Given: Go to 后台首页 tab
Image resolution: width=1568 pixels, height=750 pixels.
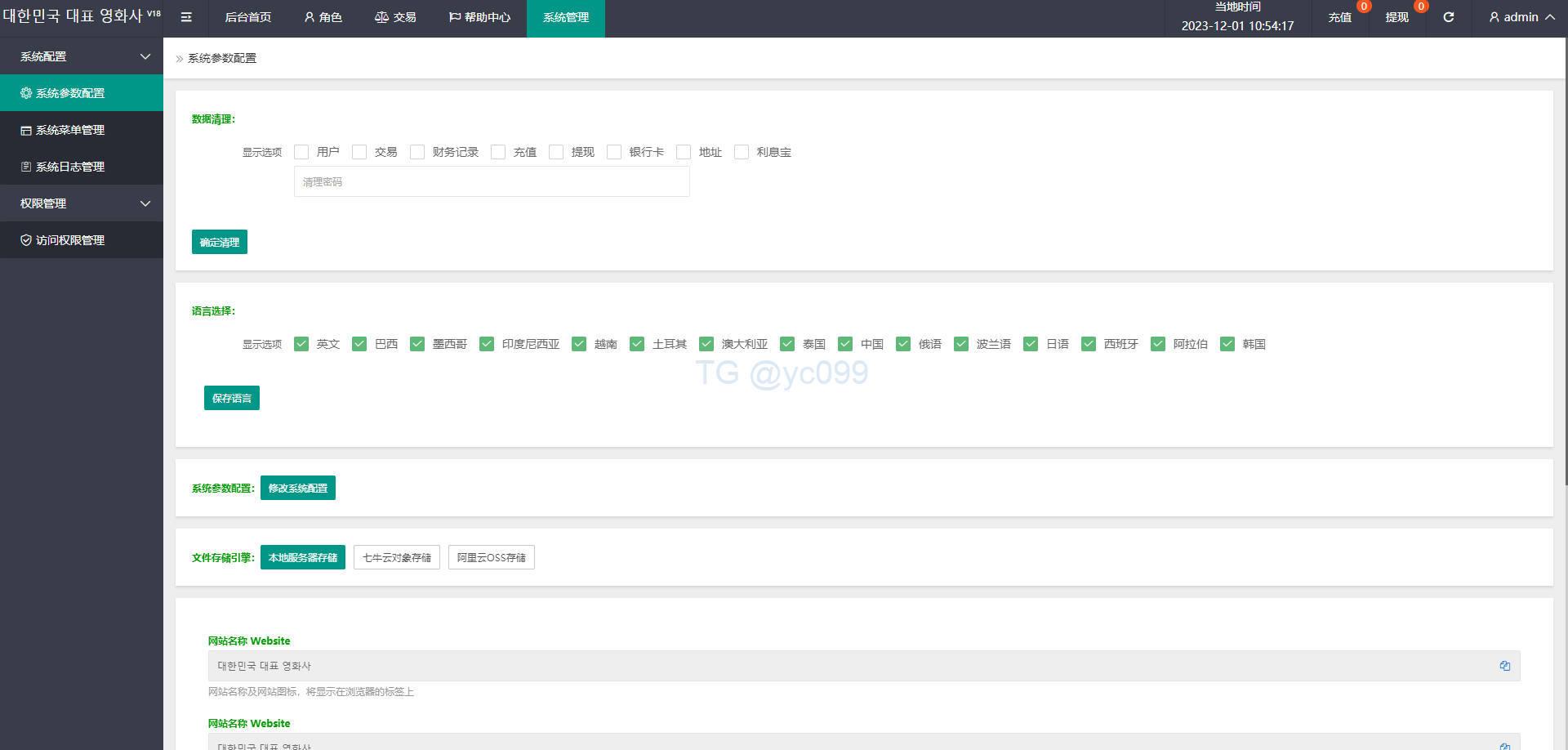Looking at the screenshot, I should tap(248, 17).
